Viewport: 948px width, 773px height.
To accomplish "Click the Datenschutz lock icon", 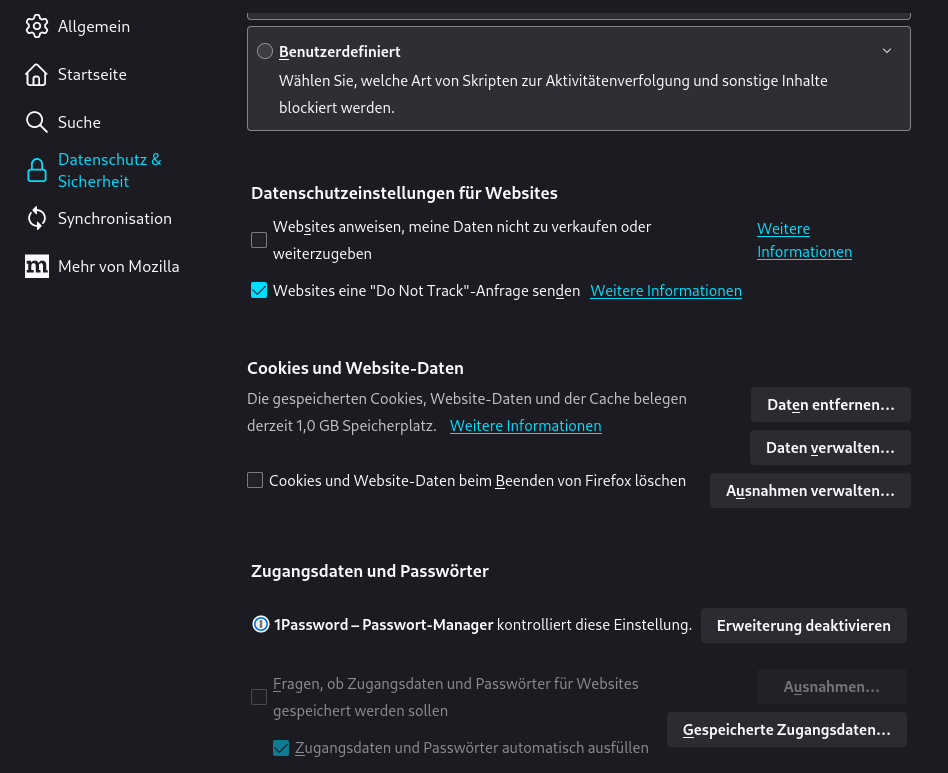I will (x=37, y=170).
